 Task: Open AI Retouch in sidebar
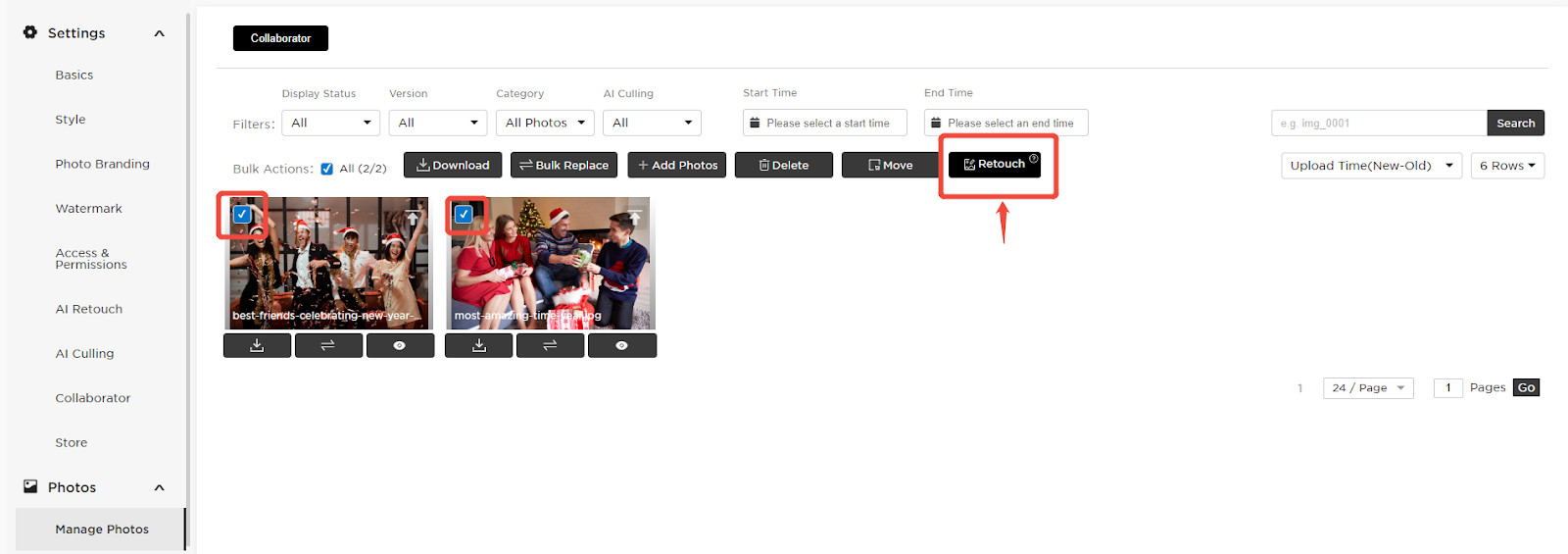[89, 309]
